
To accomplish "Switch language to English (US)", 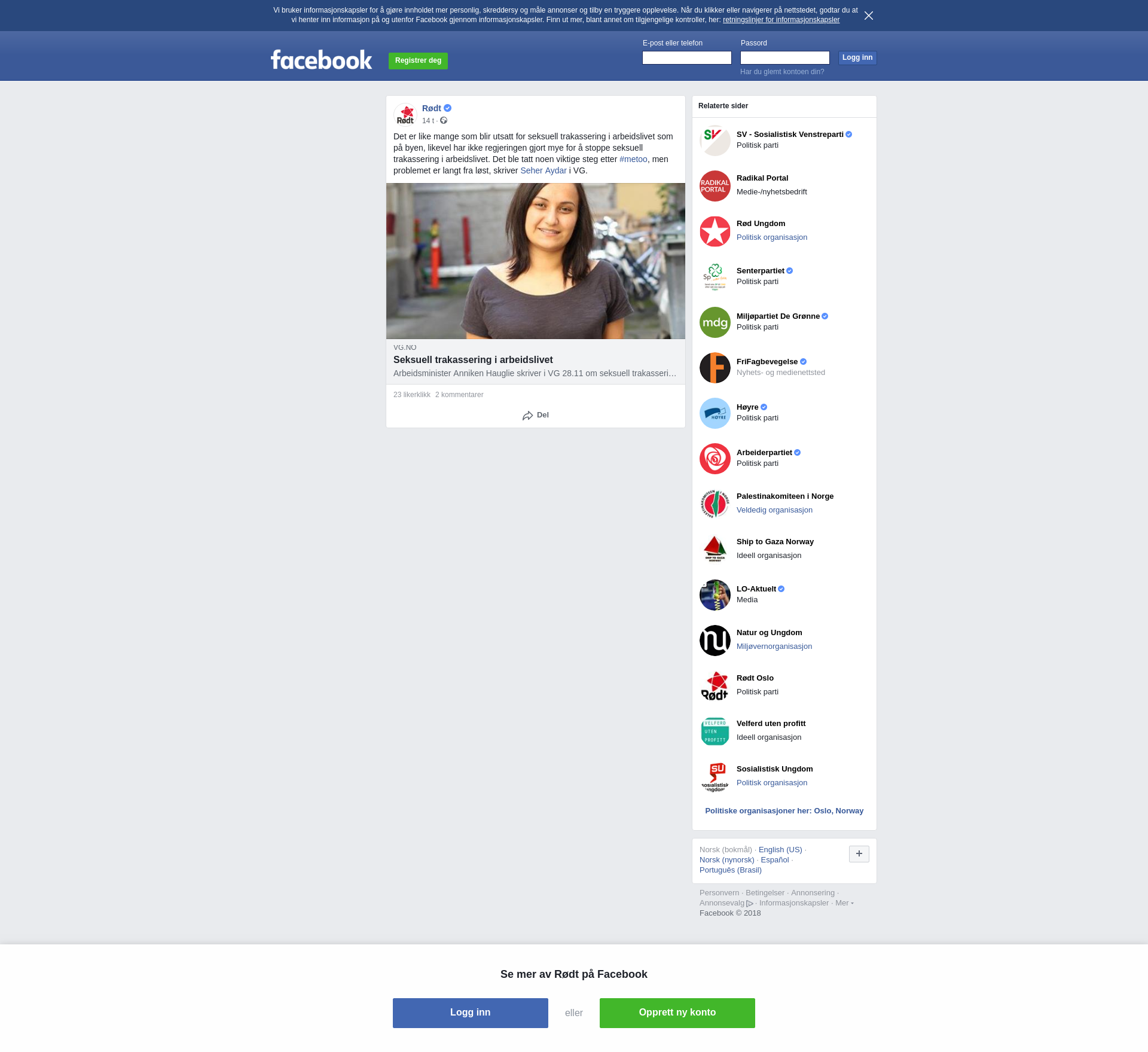I will pyautogui.click(x=780, y=850).
